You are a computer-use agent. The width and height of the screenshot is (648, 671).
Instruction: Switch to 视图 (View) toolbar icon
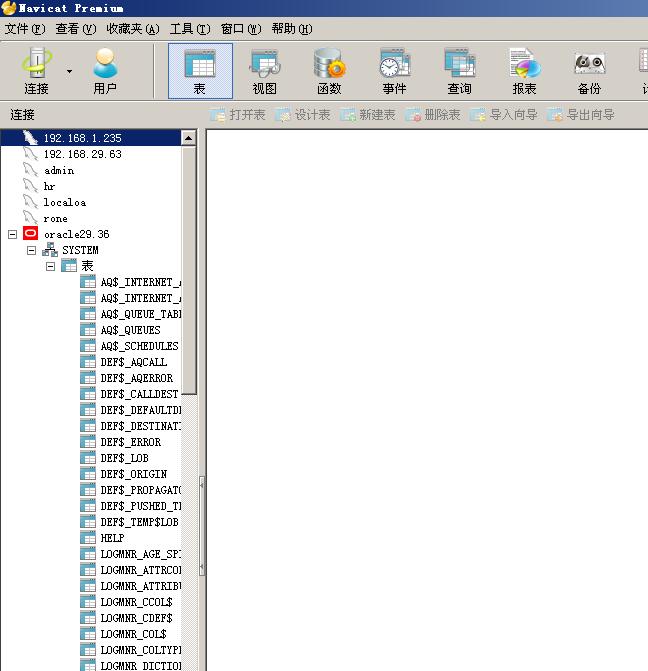[265, 71]
